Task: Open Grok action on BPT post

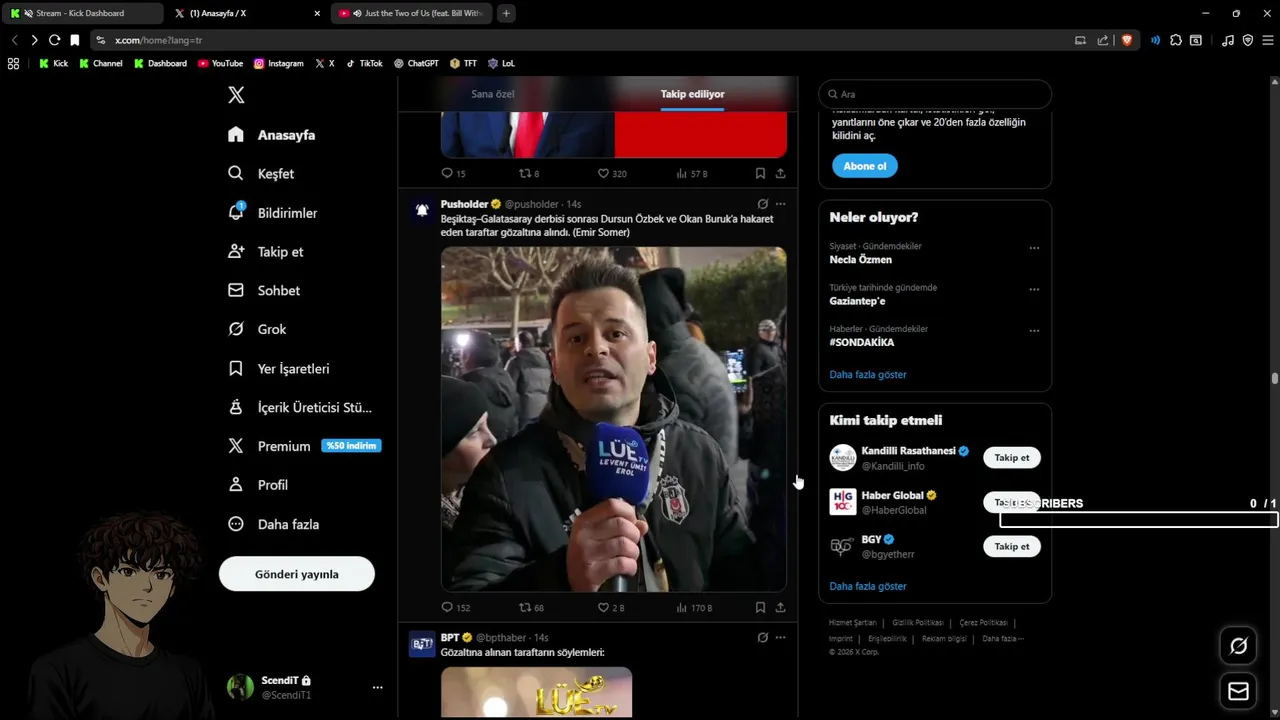Action: (762, 637)
